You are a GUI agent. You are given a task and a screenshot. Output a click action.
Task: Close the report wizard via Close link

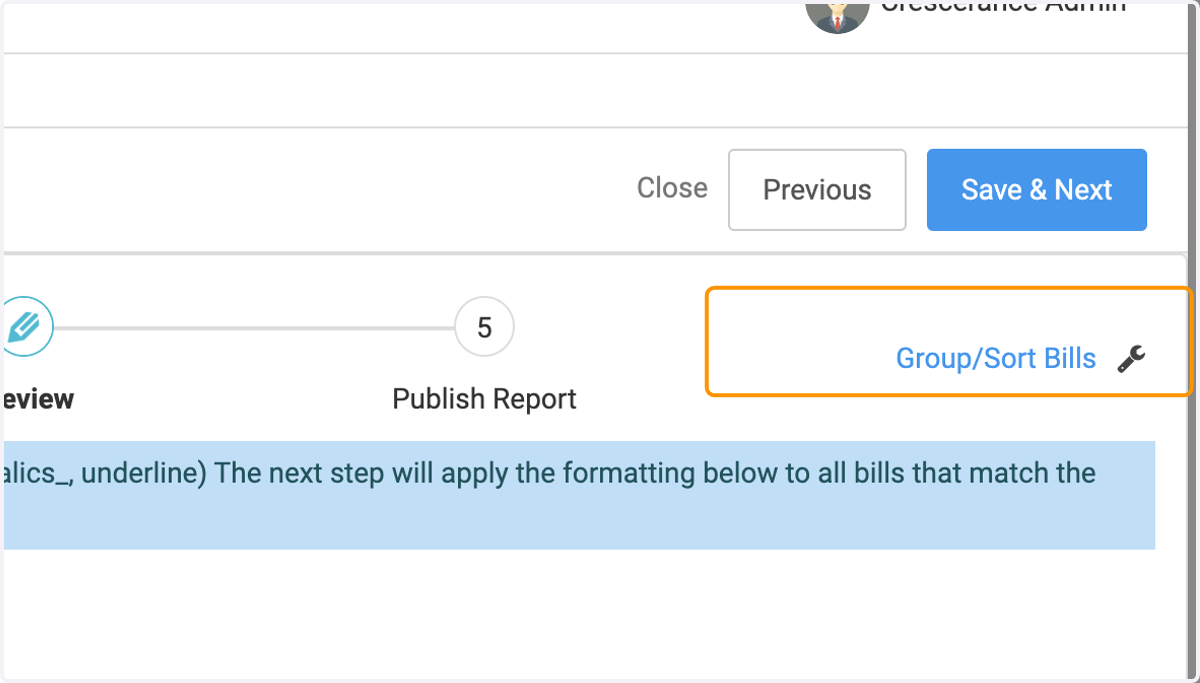tap(672, 188)
